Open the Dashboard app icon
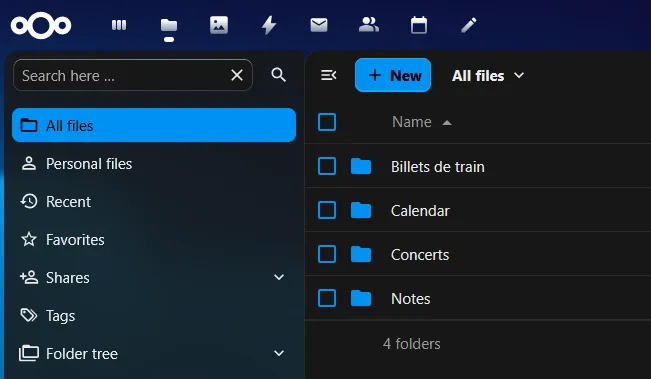This screenshot has height=379, width=651. [x=119, y=25]
